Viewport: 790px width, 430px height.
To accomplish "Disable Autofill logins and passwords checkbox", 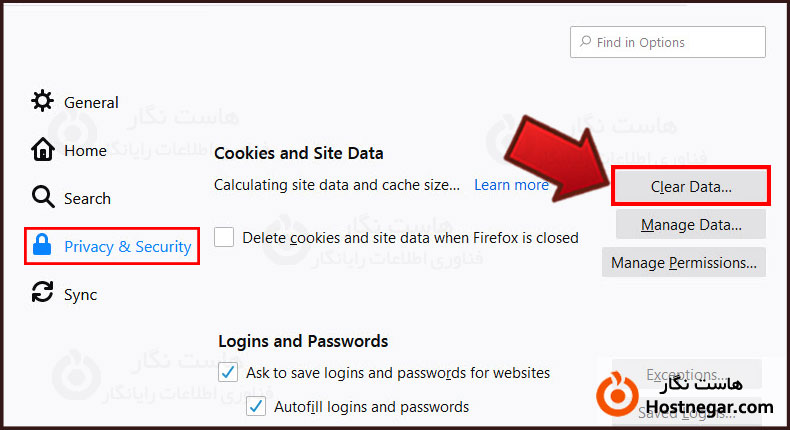I will point(256,407).
